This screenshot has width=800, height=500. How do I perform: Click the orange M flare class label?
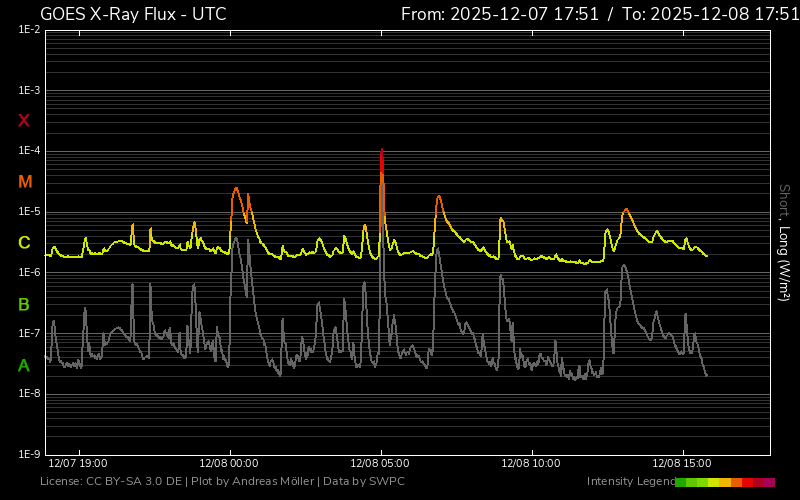point(25,182)
